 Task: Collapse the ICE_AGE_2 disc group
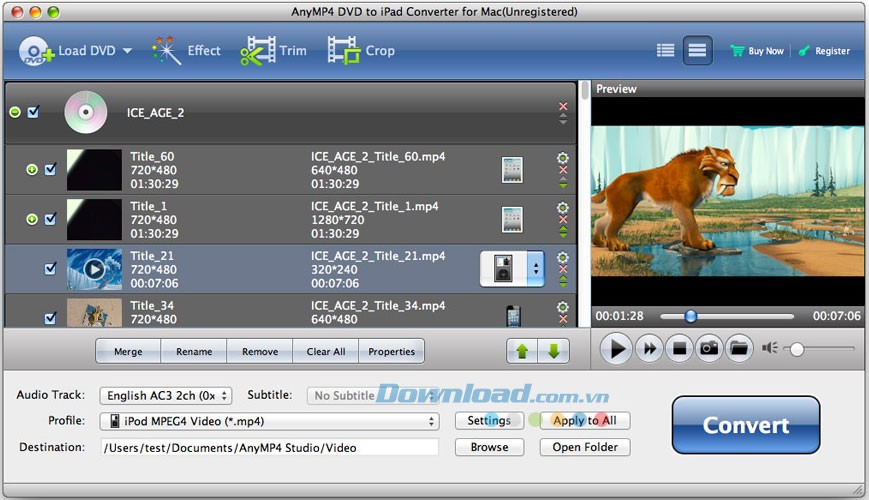click(x=15, y=113)
